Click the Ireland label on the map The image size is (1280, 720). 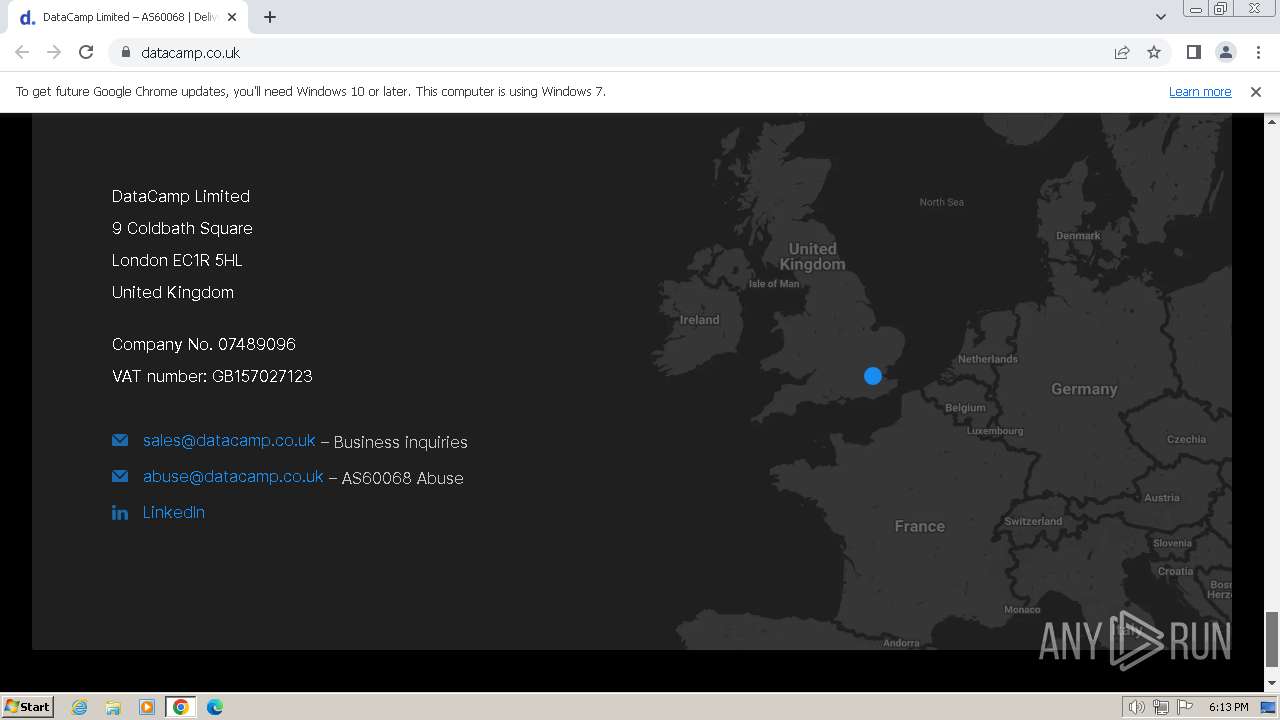(699, 320)
